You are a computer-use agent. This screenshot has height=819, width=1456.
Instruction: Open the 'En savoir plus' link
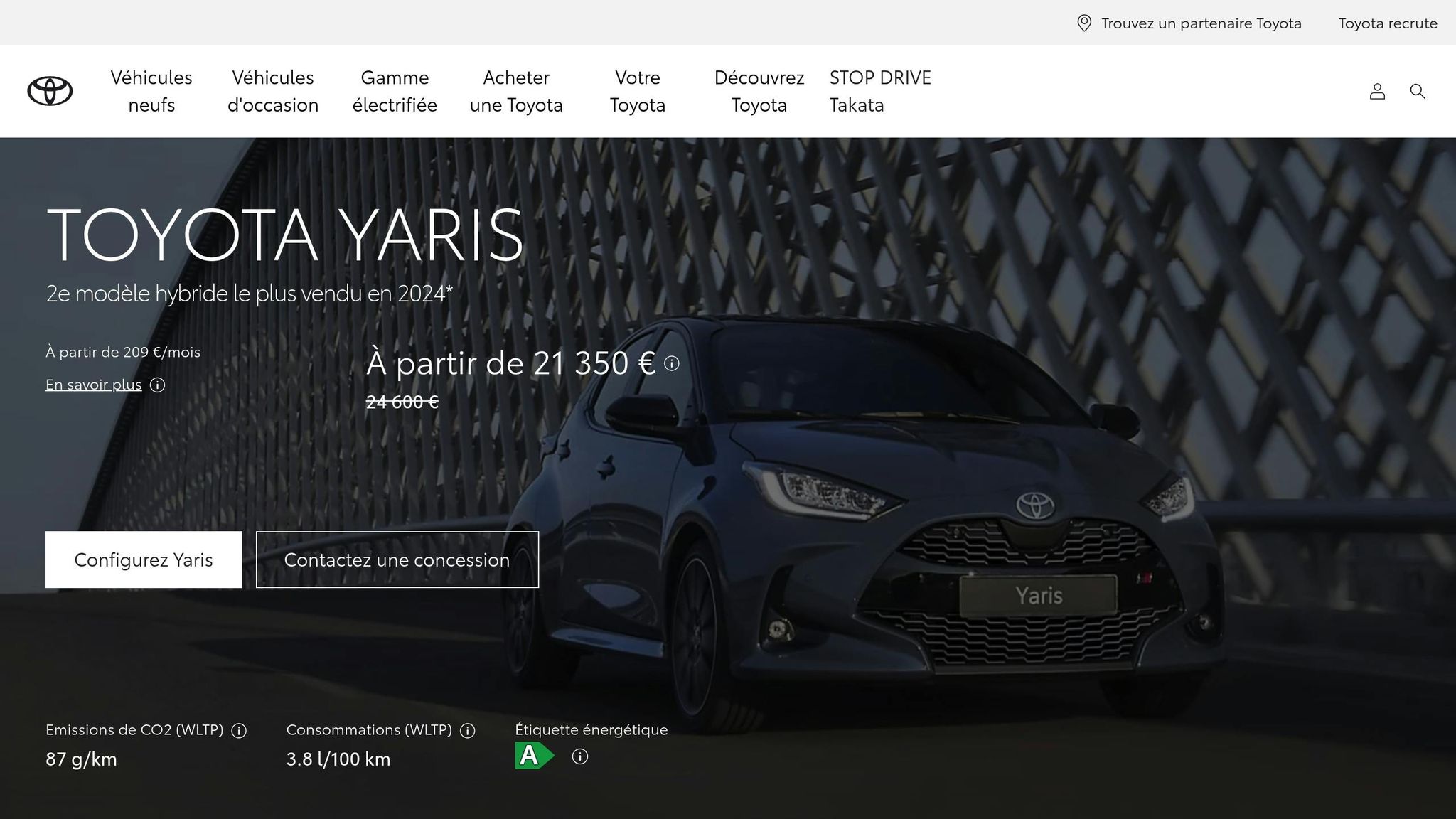[93, 385]
